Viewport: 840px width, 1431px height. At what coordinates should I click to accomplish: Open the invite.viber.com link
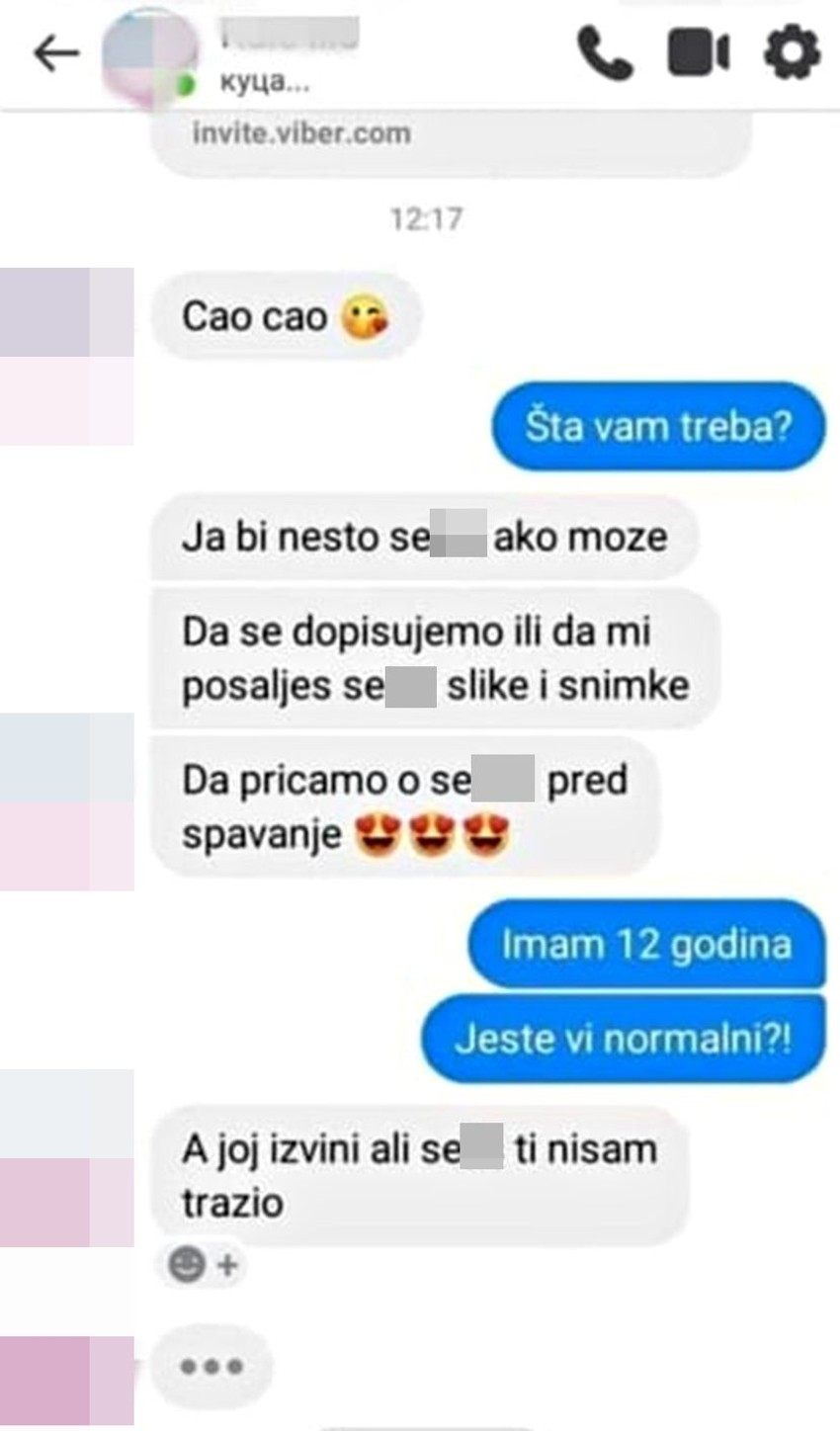tap(301, 132)
